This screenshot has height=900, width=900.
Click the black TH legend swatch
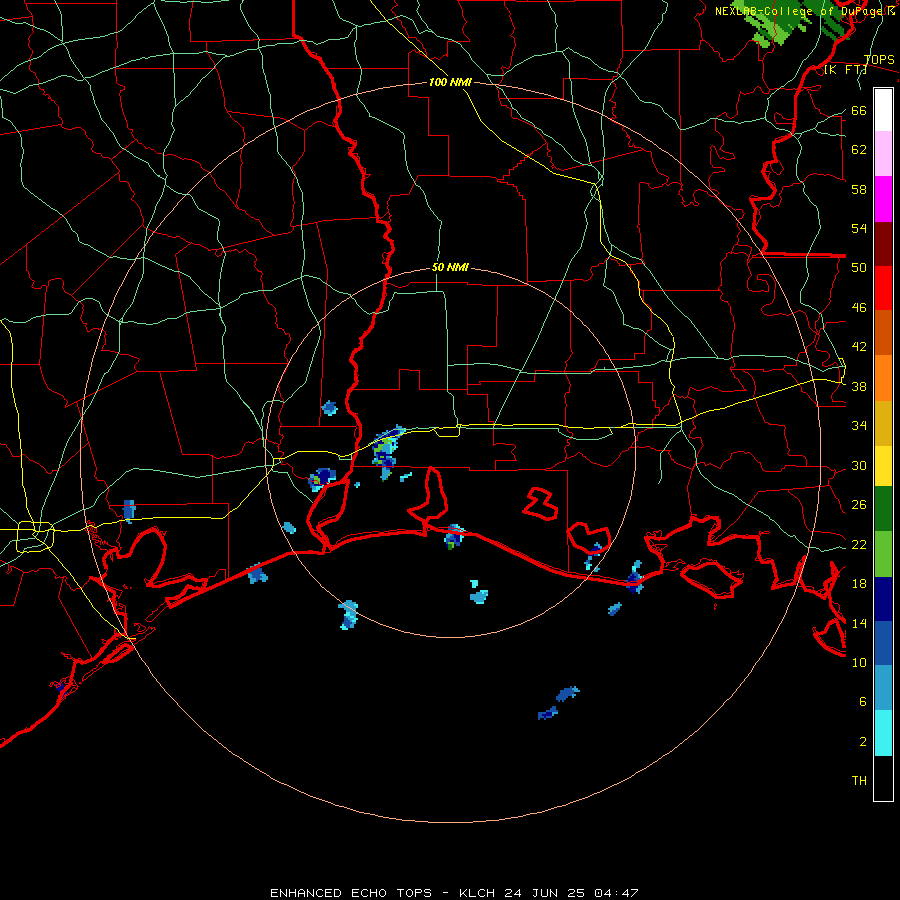tap(883, 778)
